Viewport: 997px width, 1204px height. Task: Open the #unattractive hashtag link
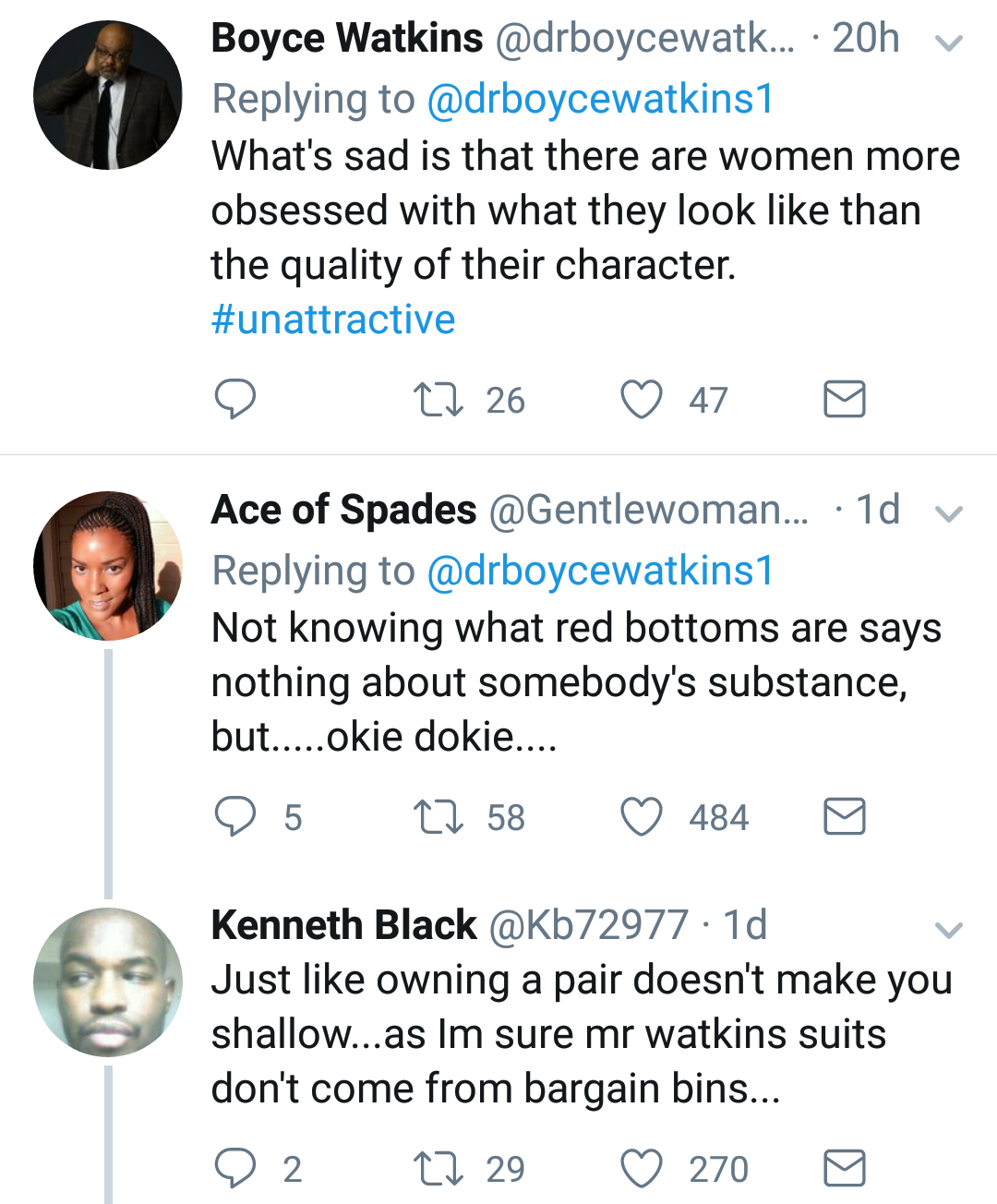pyautogui.click(x=333, y=320)
